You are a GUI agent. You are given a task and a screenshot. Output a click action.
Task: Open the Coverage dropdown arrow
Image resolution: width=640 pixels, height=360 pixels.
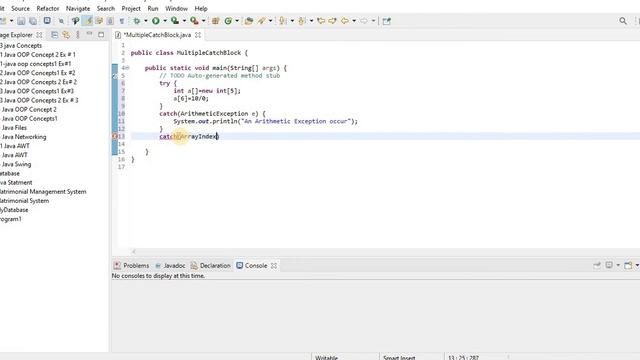click(184, 21)
